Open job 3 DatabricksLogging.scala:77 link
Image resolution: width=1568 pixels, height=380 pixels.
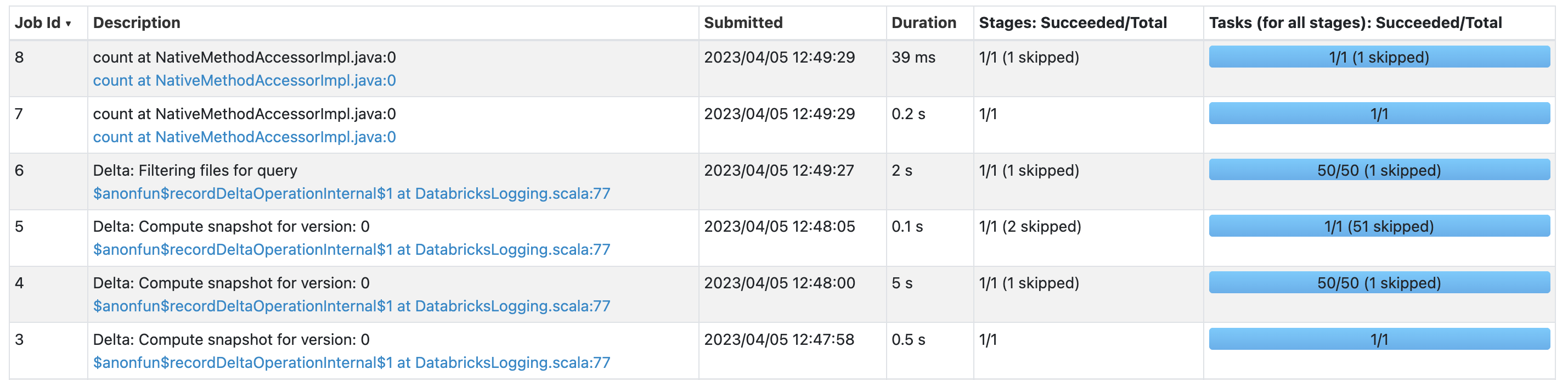[351, 363]
